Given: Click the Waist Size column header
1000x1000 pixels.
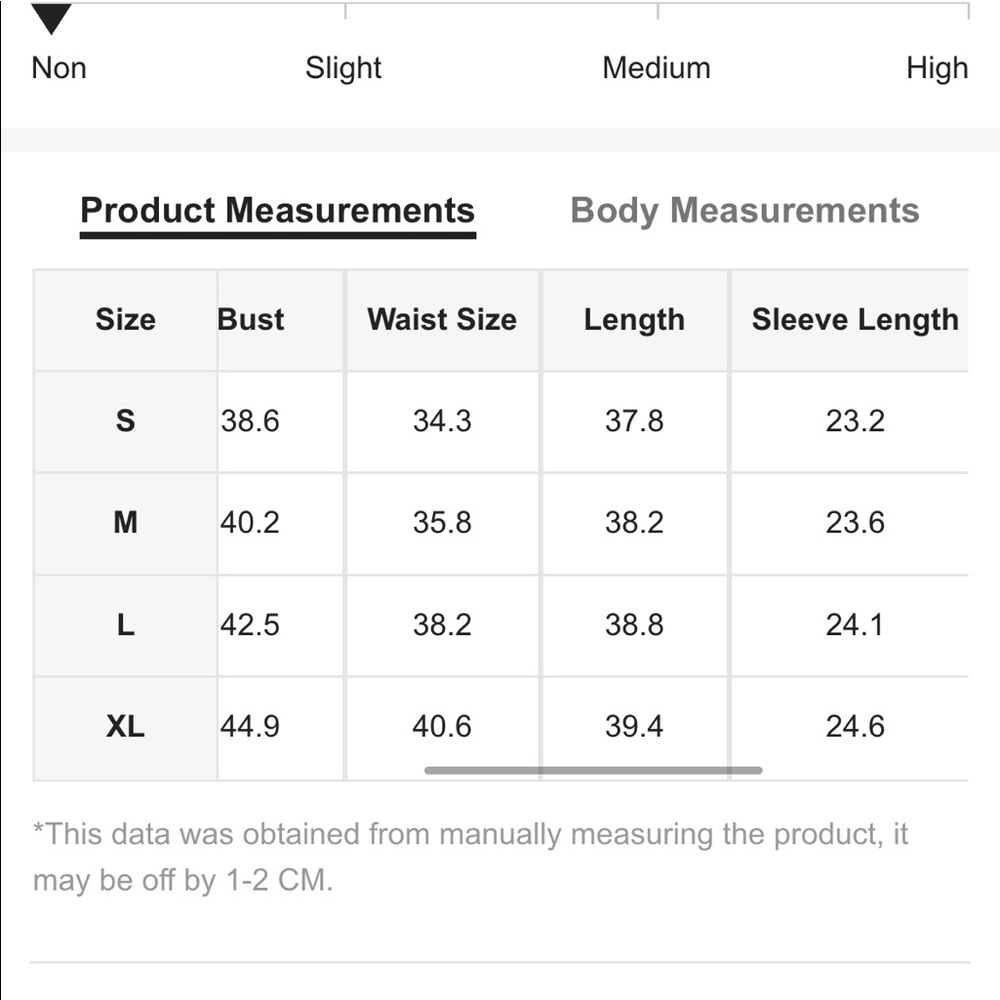Looking at the screenshot, I should (442, 320).
